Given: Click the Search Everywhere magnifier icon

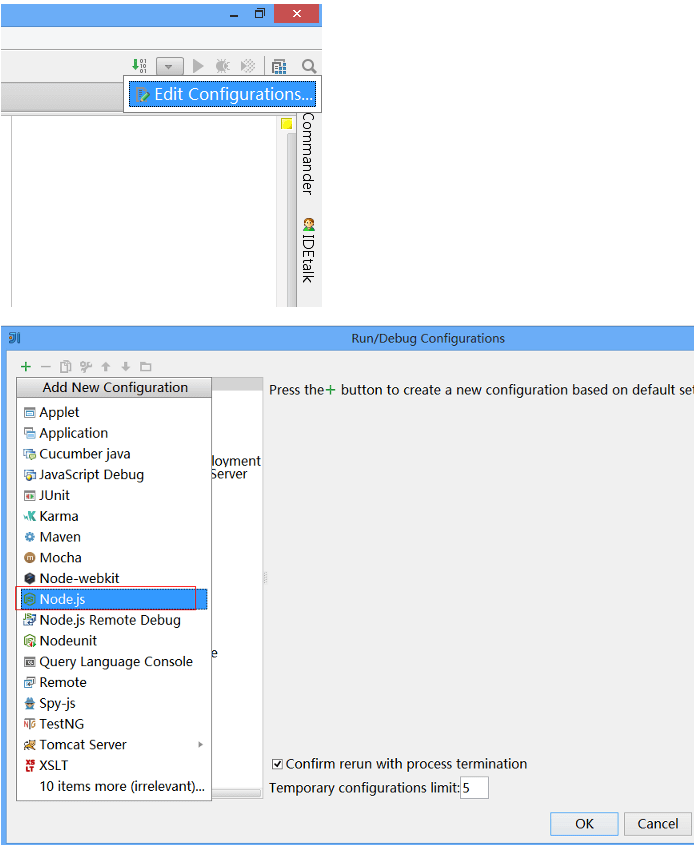Looking at the screenshot, I should coord(309,66).
